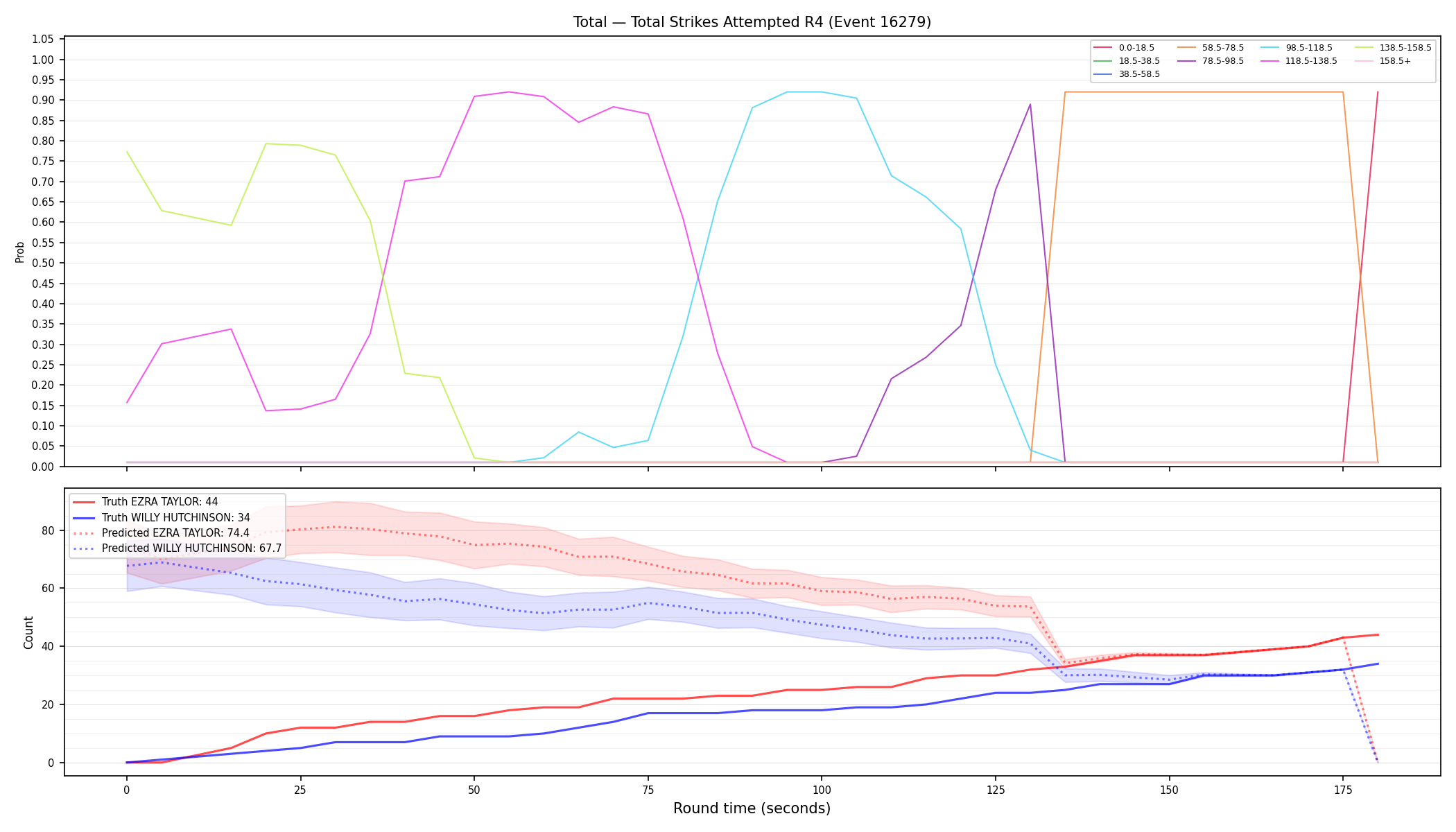This screenshot has height=832, width=1456.
Task: Click the 0.35 tick on Prob axis
Action: coord(43,324)
